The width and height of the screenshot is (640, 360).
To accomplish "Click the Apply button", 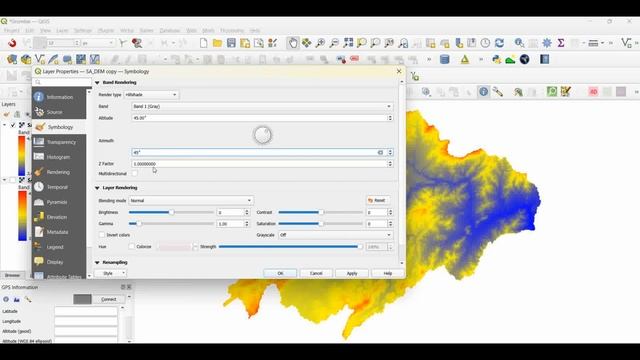I will pos(352,273).
